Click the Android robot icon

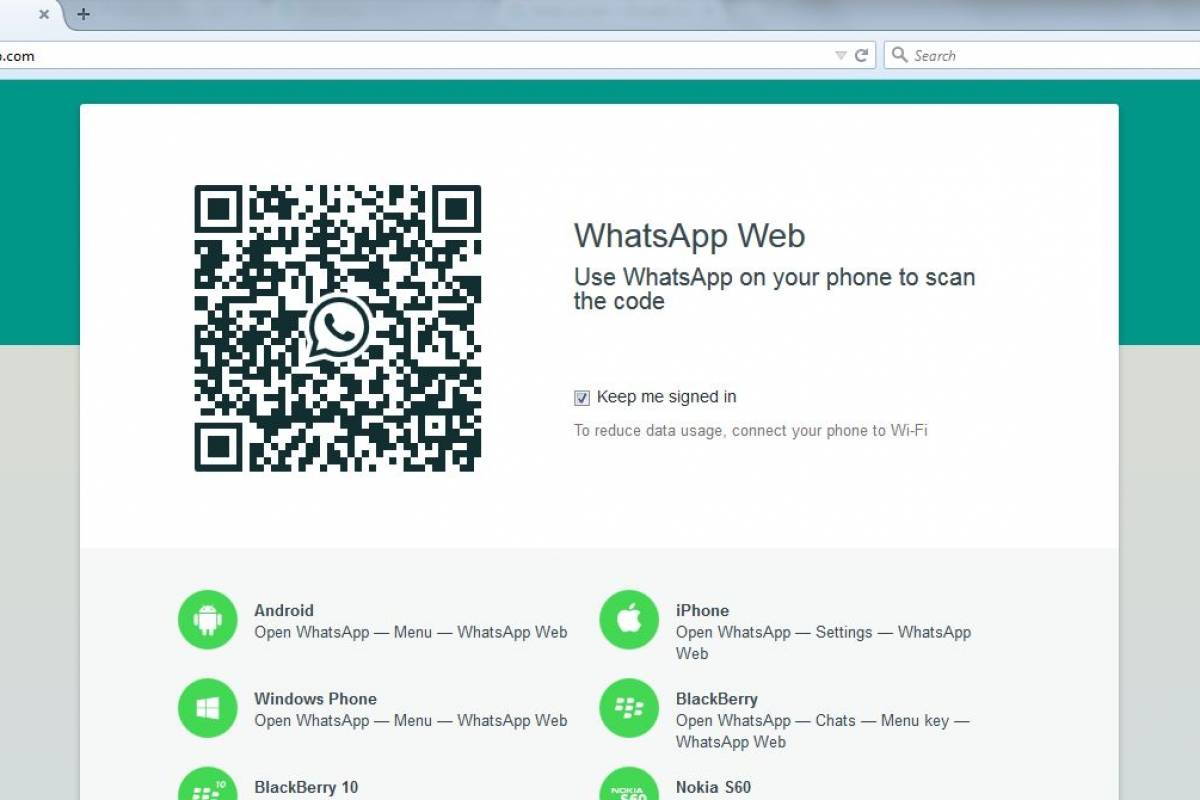(208, 620)
